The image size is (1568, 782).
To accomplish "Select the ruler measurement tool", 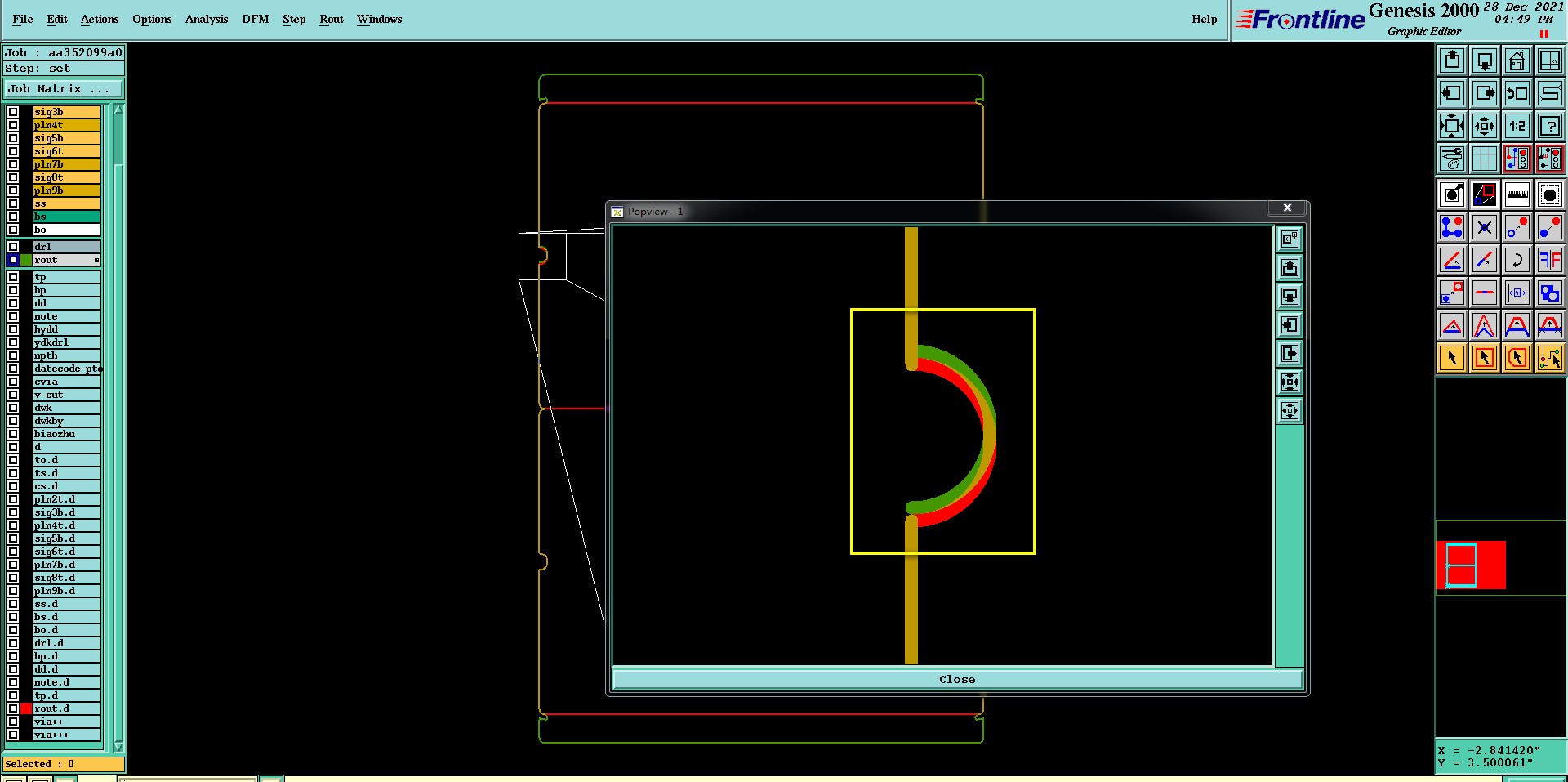I will (1517, 194).
